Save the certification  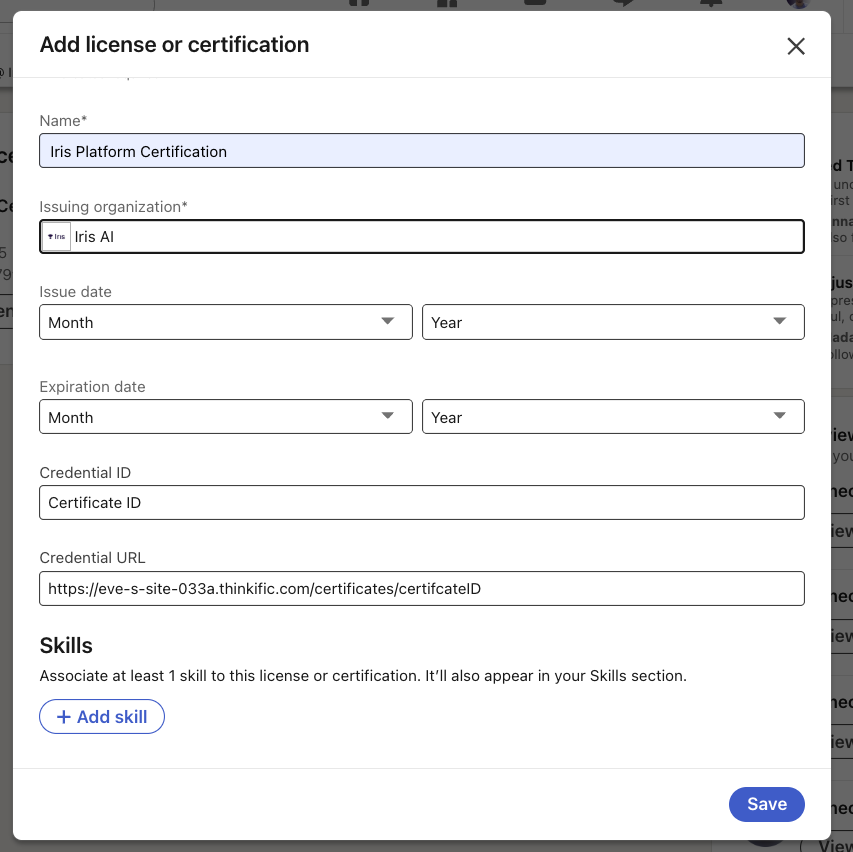767,804
